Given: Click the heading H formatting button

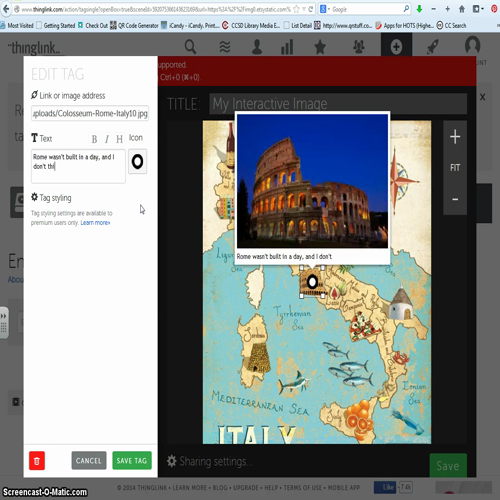Looking at the screenshot, I should (x=119, y=139).
